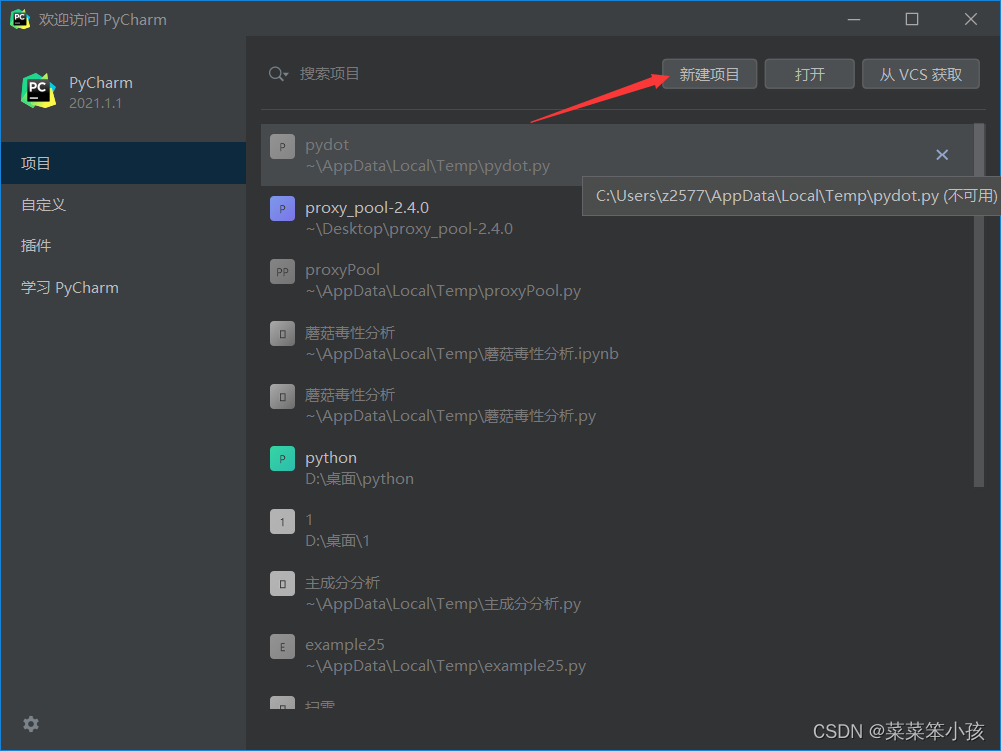Minimize the PyCharm welcome window

[854, 19]
